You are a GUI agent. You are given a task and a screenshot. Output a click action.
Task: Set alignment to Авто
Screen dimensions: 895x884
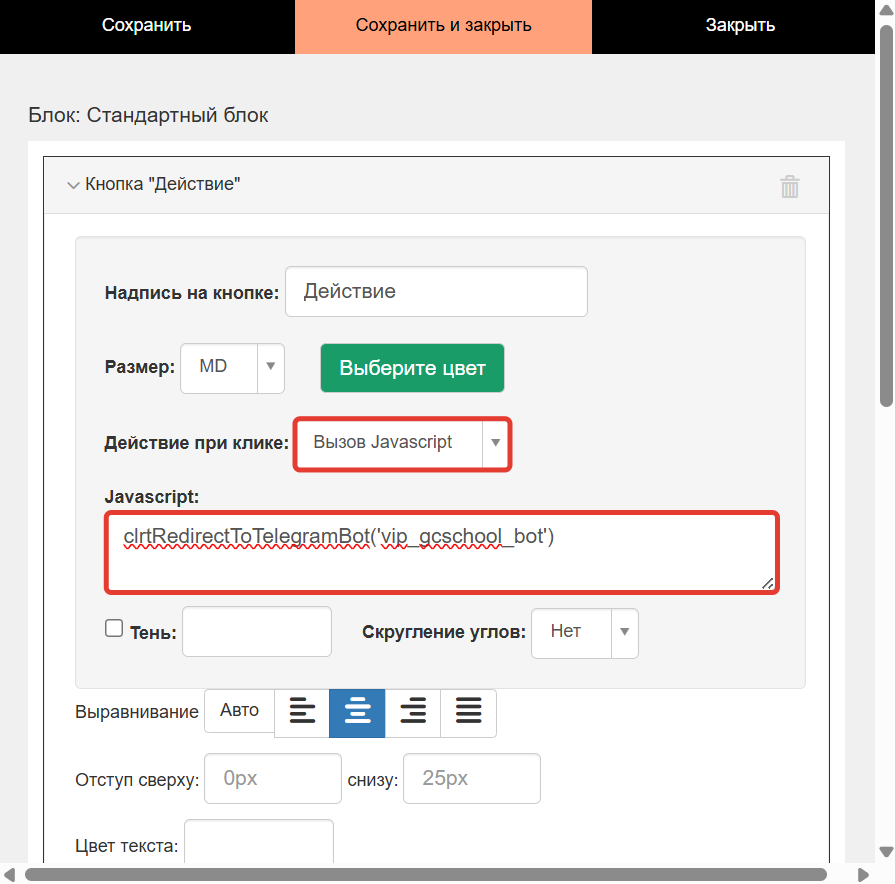pyautogui.click(x=239, y=712)
